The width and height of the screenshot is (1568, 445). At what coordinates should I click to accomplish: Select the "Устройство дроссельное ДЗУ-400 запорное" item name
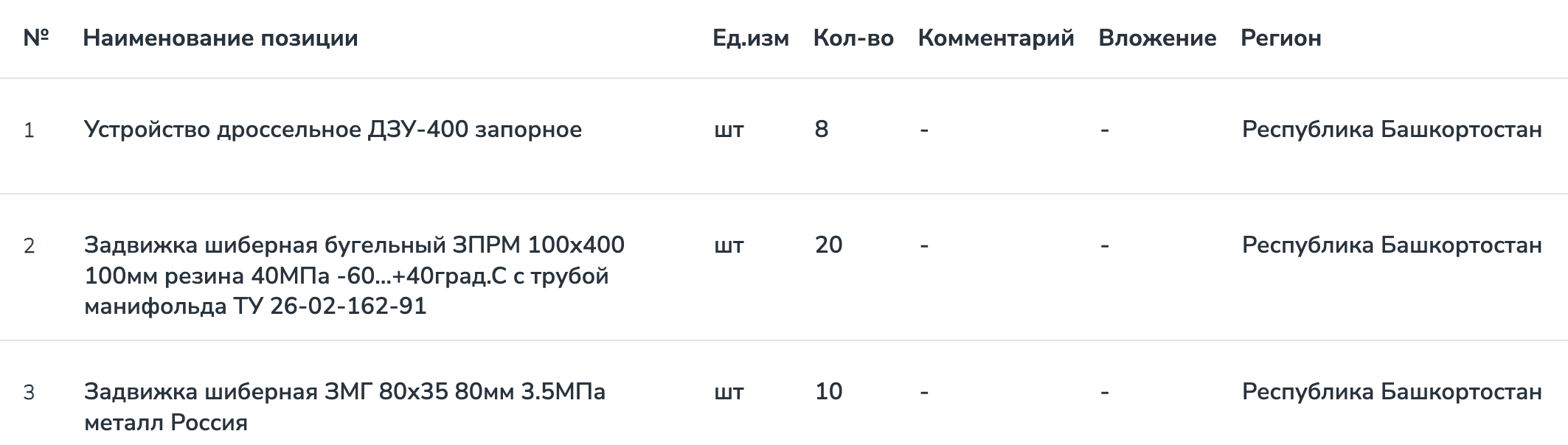pos(333,130)
